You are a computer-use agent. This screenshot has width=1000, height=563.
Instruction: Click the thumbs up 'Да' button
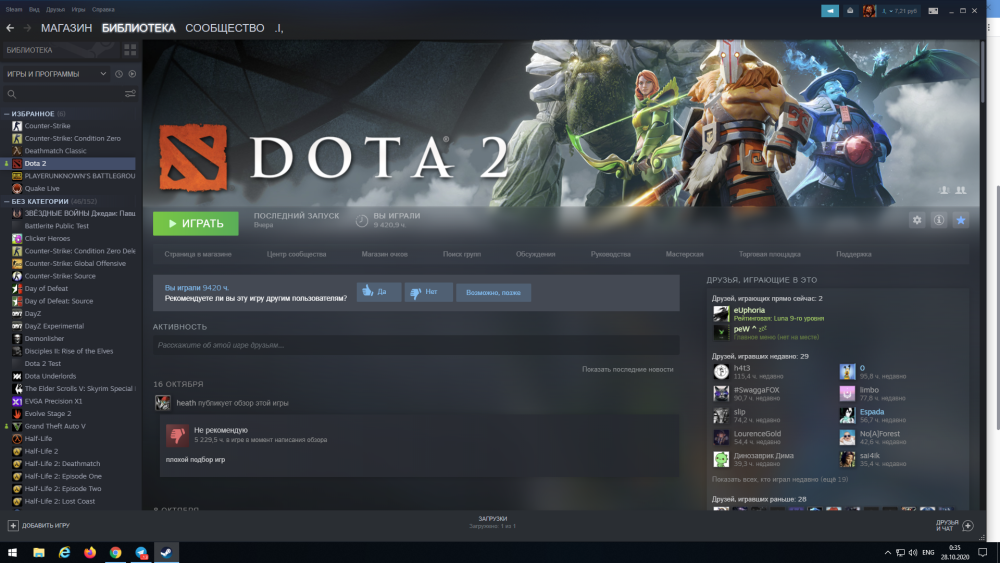click(x=379, y=292)
